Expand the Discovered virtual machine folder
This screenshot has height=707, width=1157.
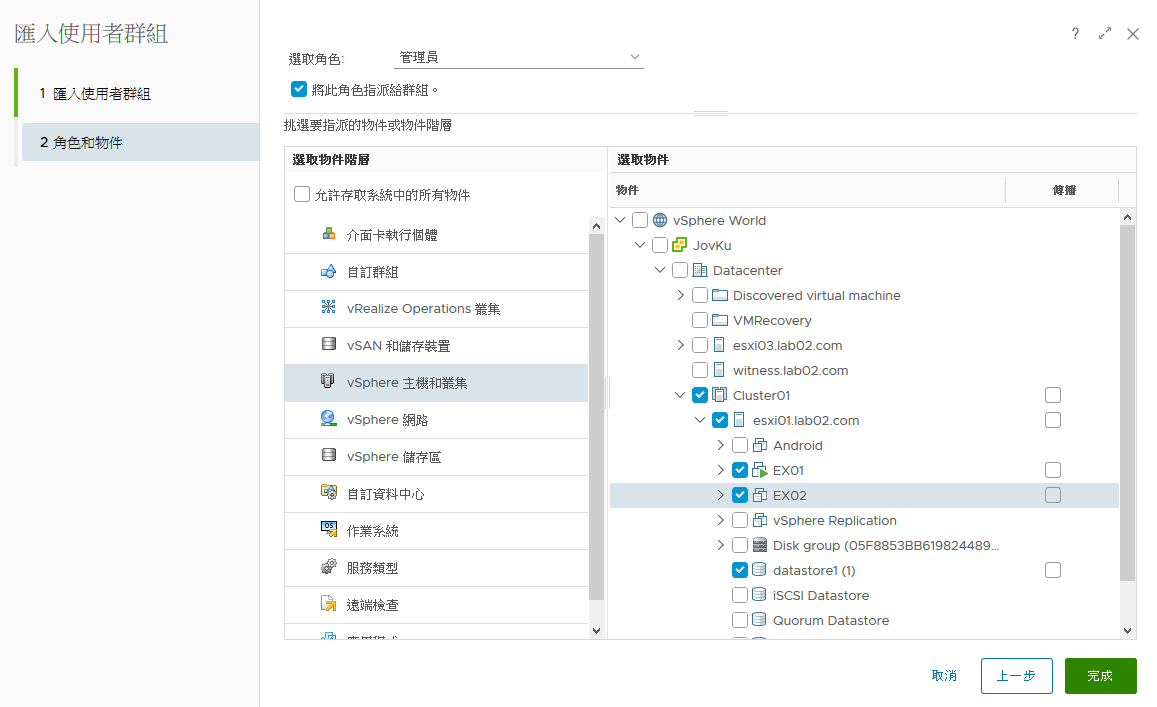pos(680,295)
